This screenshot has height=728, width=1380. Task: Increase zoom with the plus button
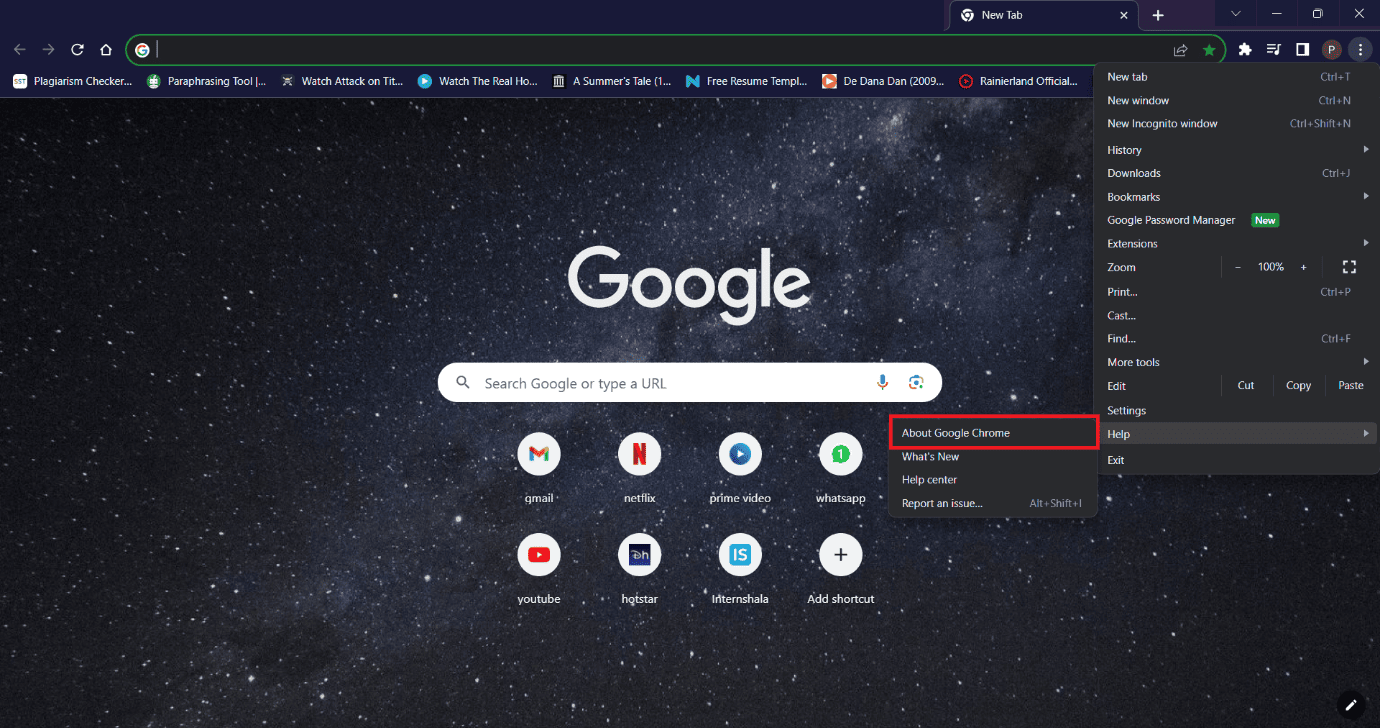pos(1303,267)
